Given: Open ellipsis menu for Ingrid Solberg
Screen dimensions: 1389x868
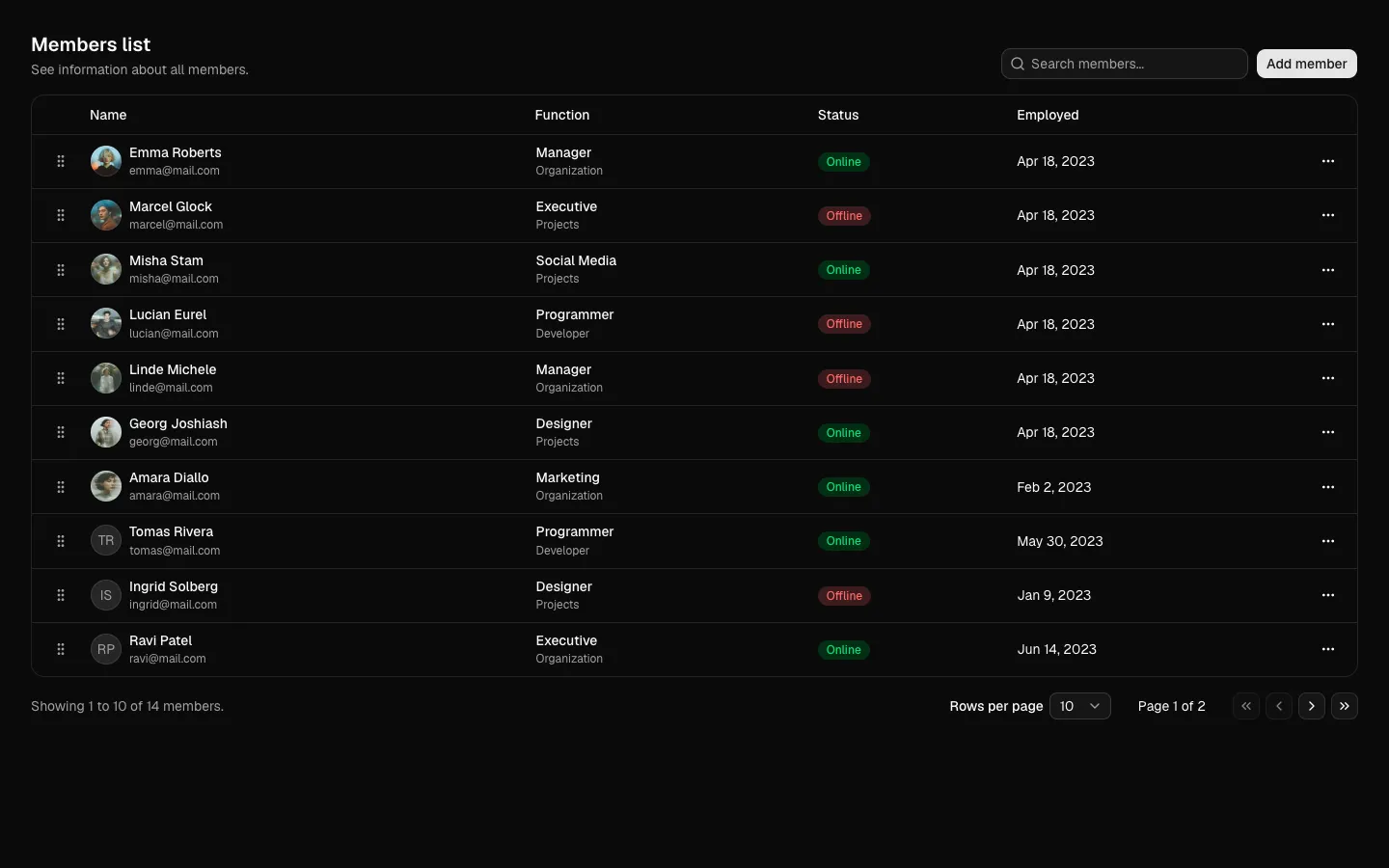Looking at the screenshot, I should 1328,595.
